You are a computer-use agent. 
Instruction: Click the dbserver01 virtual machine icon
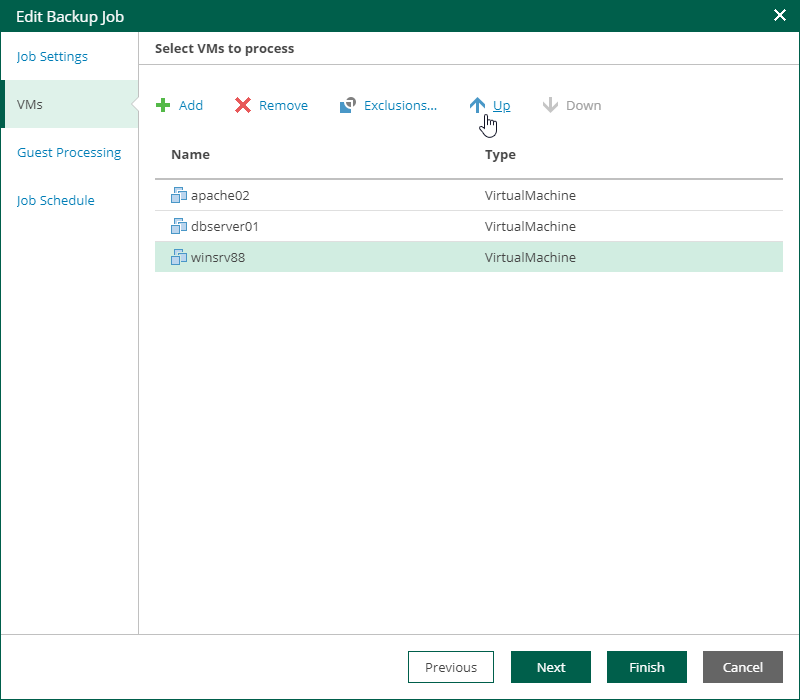click(179, 226)
